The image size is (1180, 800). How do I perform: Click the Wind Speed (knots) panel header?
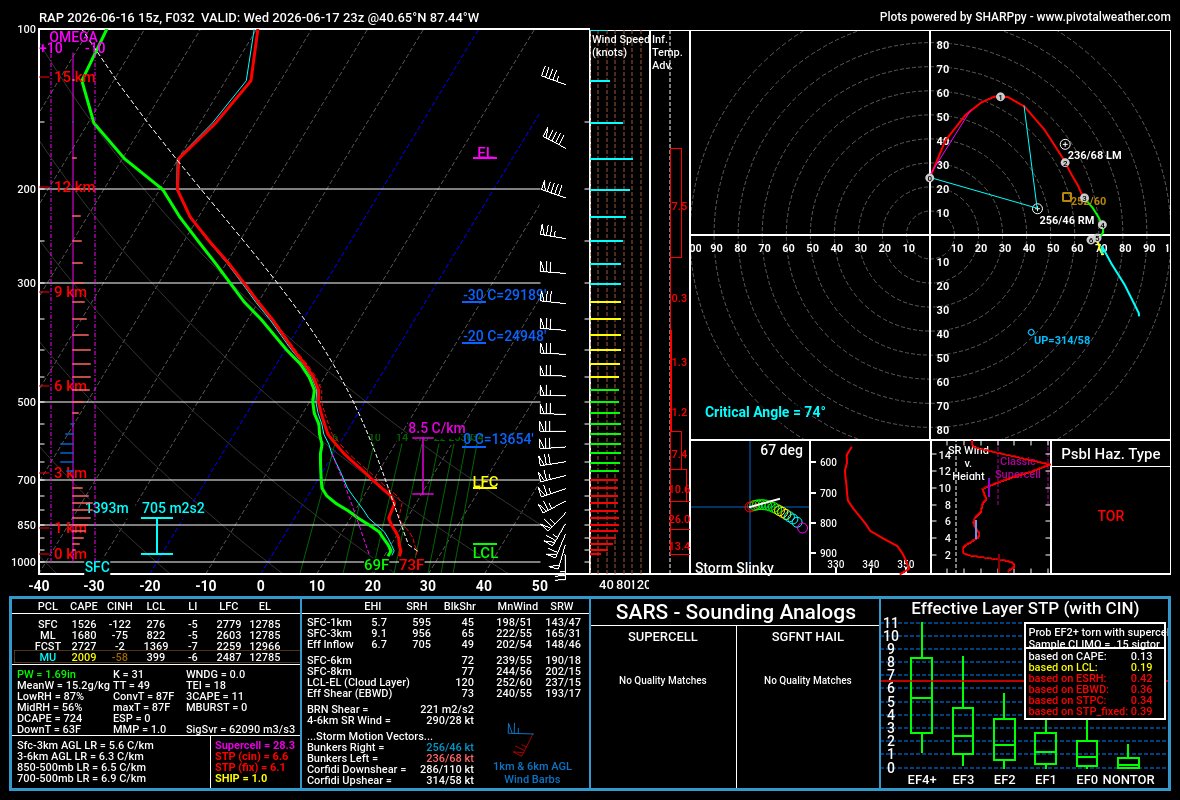pyautogui.click(x=620, y=45)
